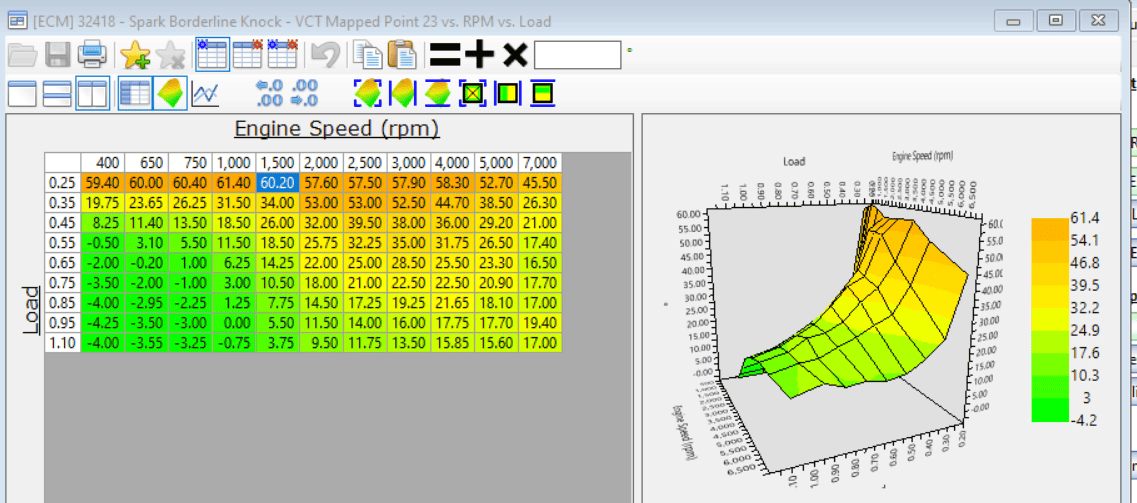Select the 7,000 rpm column header

[x=540, y=162]
